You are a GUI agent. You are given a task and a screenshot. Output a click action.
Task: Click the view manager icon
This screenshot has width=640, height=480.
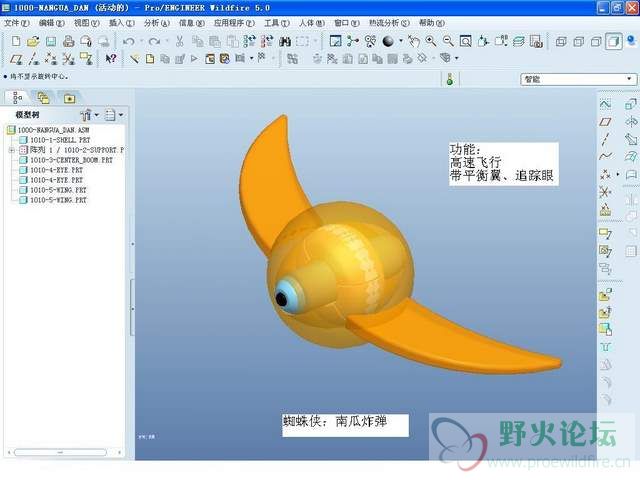click(x=536, y=41)
